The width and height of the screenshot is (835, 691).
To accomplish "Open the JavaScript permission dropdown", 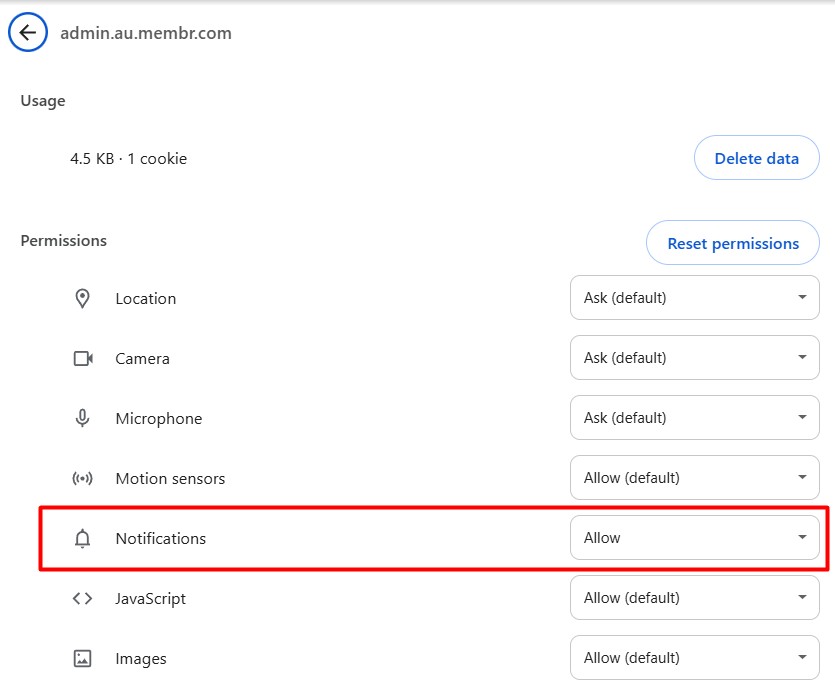I will click(x=694, y=597).
